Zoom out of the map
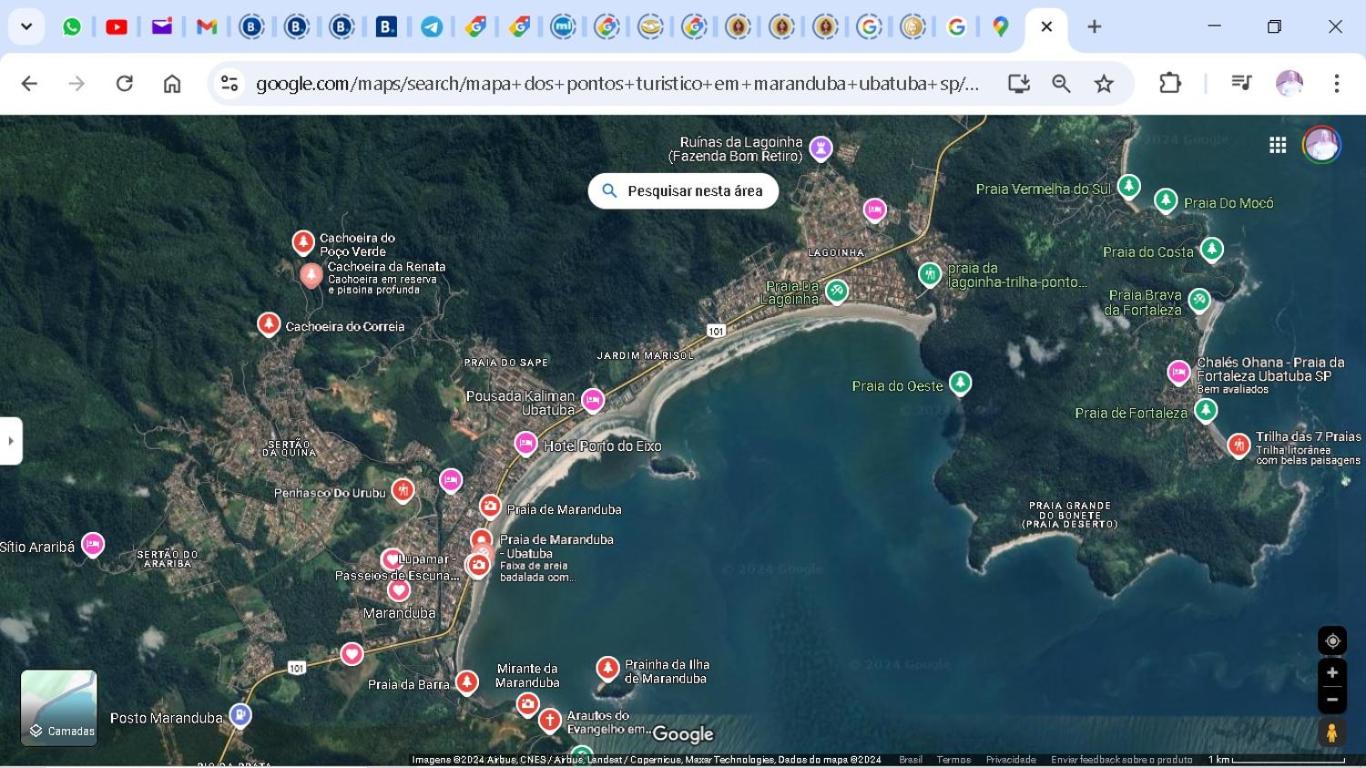Screen dimensions: 1366x768 (1332, 699)
